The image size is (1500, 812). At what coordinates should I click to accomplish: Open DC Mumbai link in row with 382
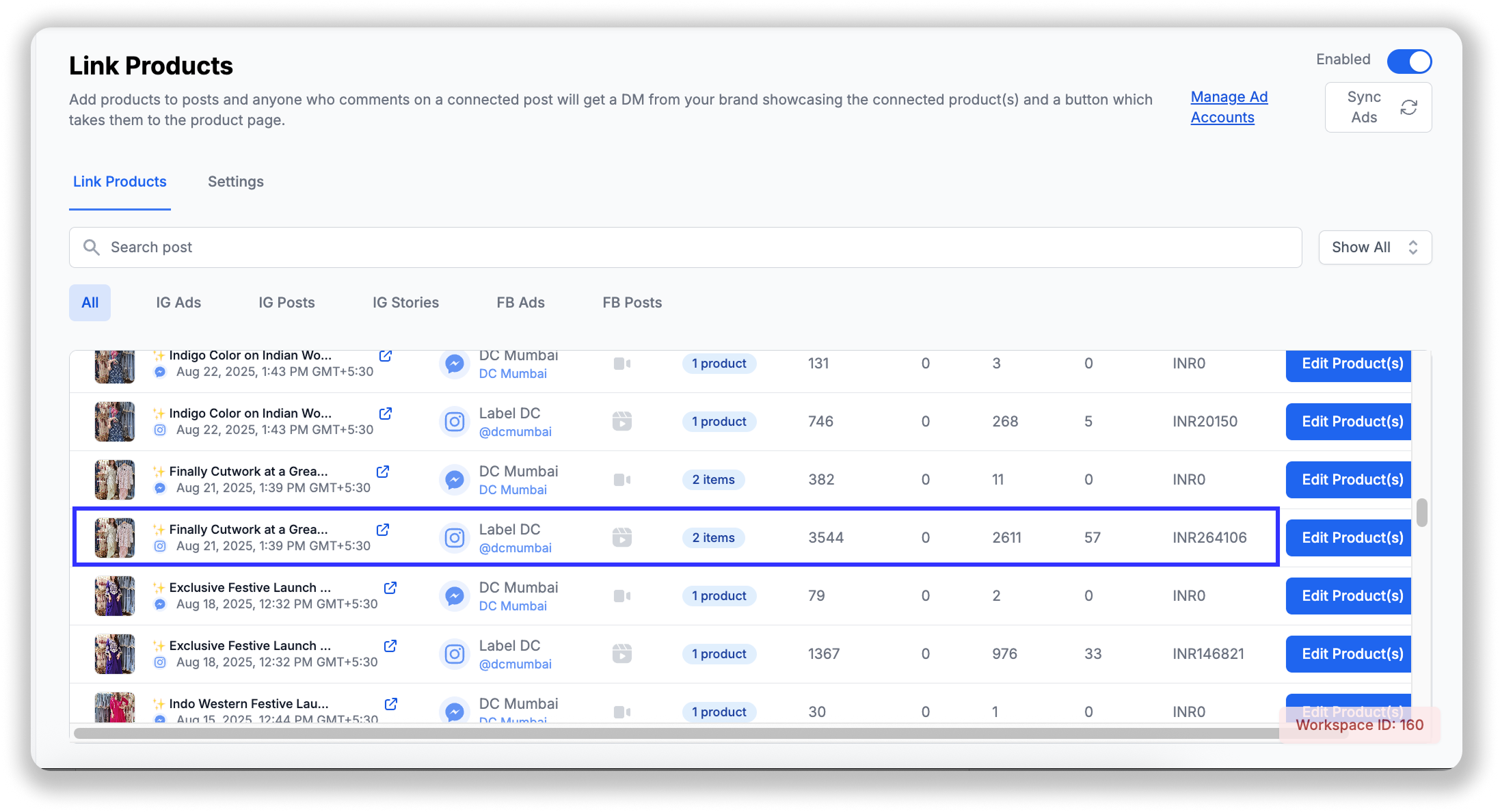[x=513, y=490]
